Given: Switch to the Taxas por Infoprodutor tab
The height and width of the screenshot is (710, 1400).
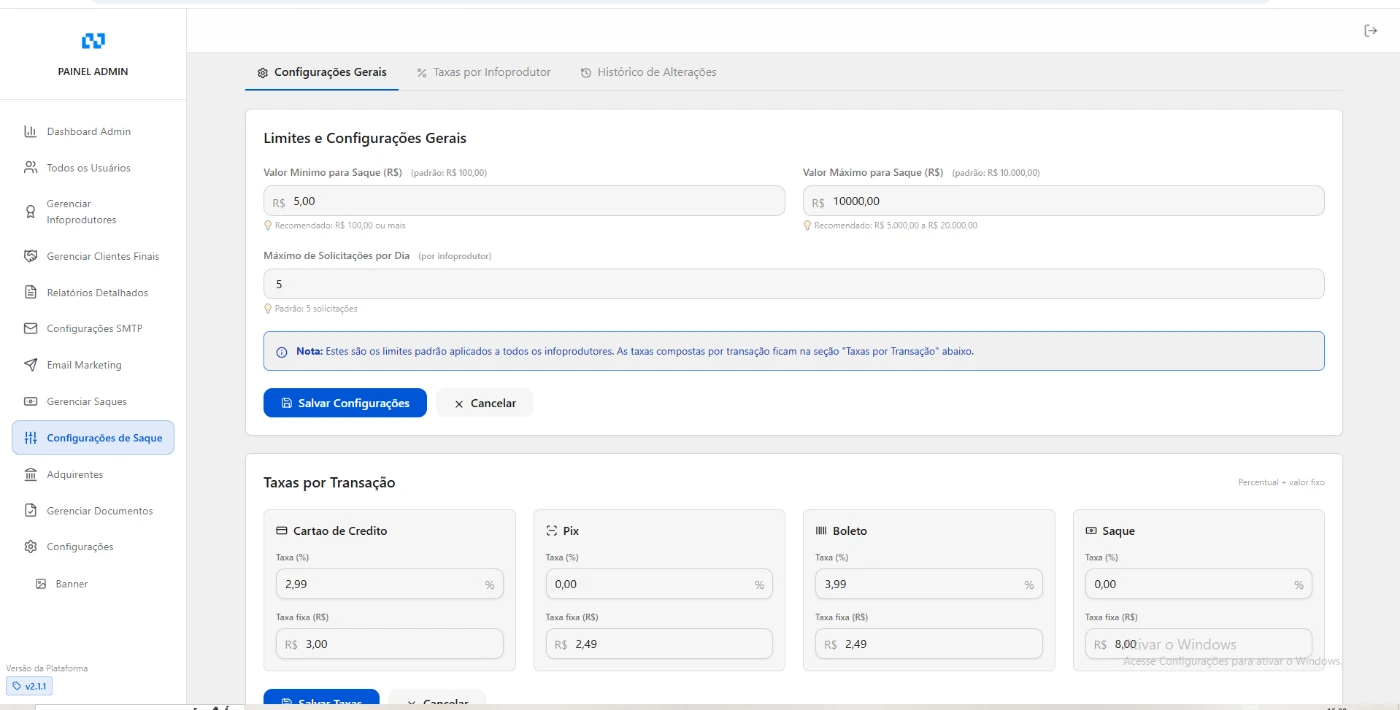Looking at the screenshot, I should pyautogui.click(x=484, y=72).
